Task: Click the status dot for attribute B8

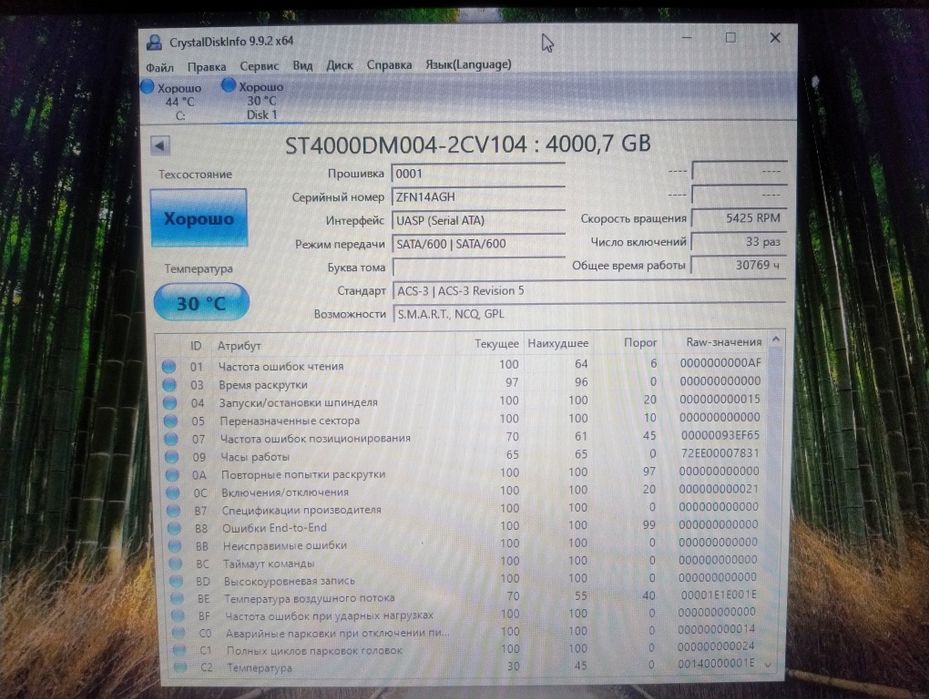Action: 174,528
